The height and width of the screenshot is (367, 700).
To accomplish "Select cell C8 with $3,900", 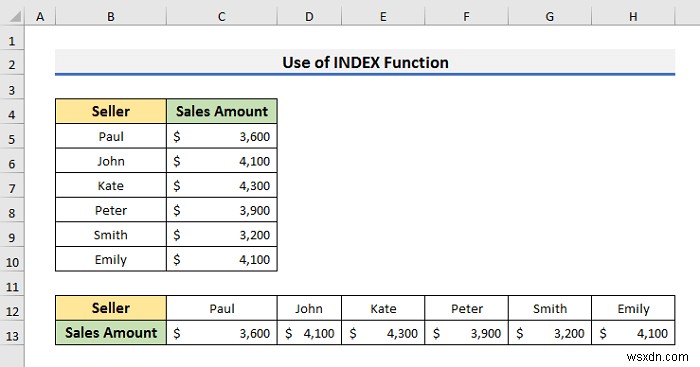I will click(x=221, y=210).
